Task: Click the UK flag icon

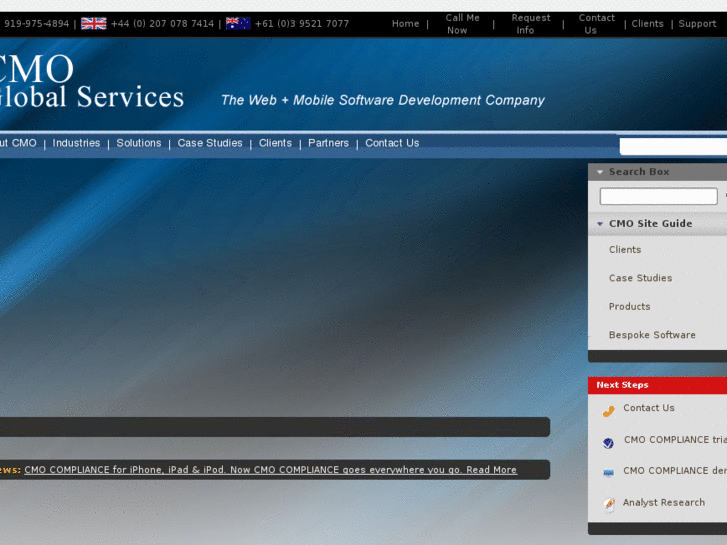Action: 94,24
